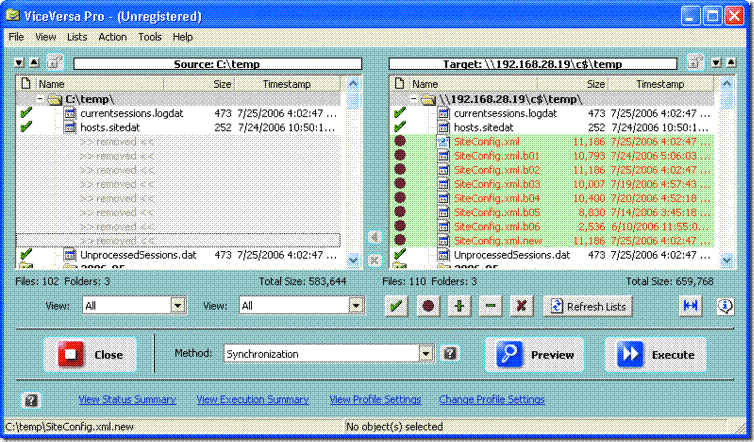Click the target folder lock icon
This screenshot has width=754, height=442.
pyautogui.click(x=695, y=62)
